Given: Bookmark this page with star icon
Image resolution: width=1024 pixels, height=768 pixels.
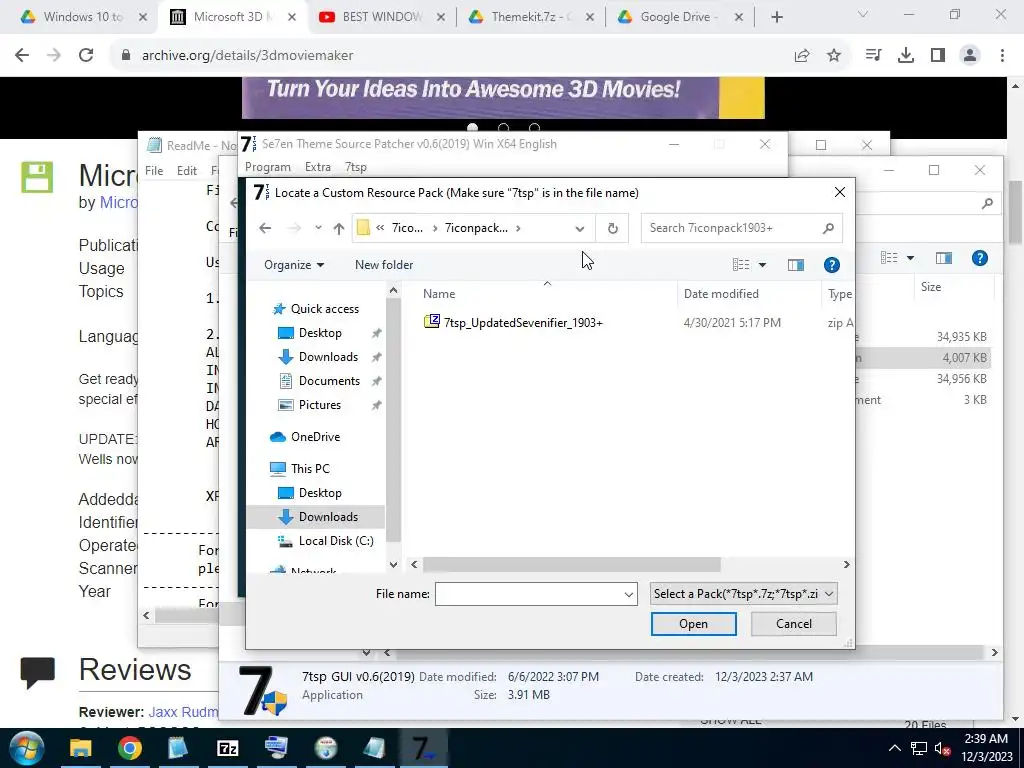Looking at the screenshot, I should tap(834, 56).
